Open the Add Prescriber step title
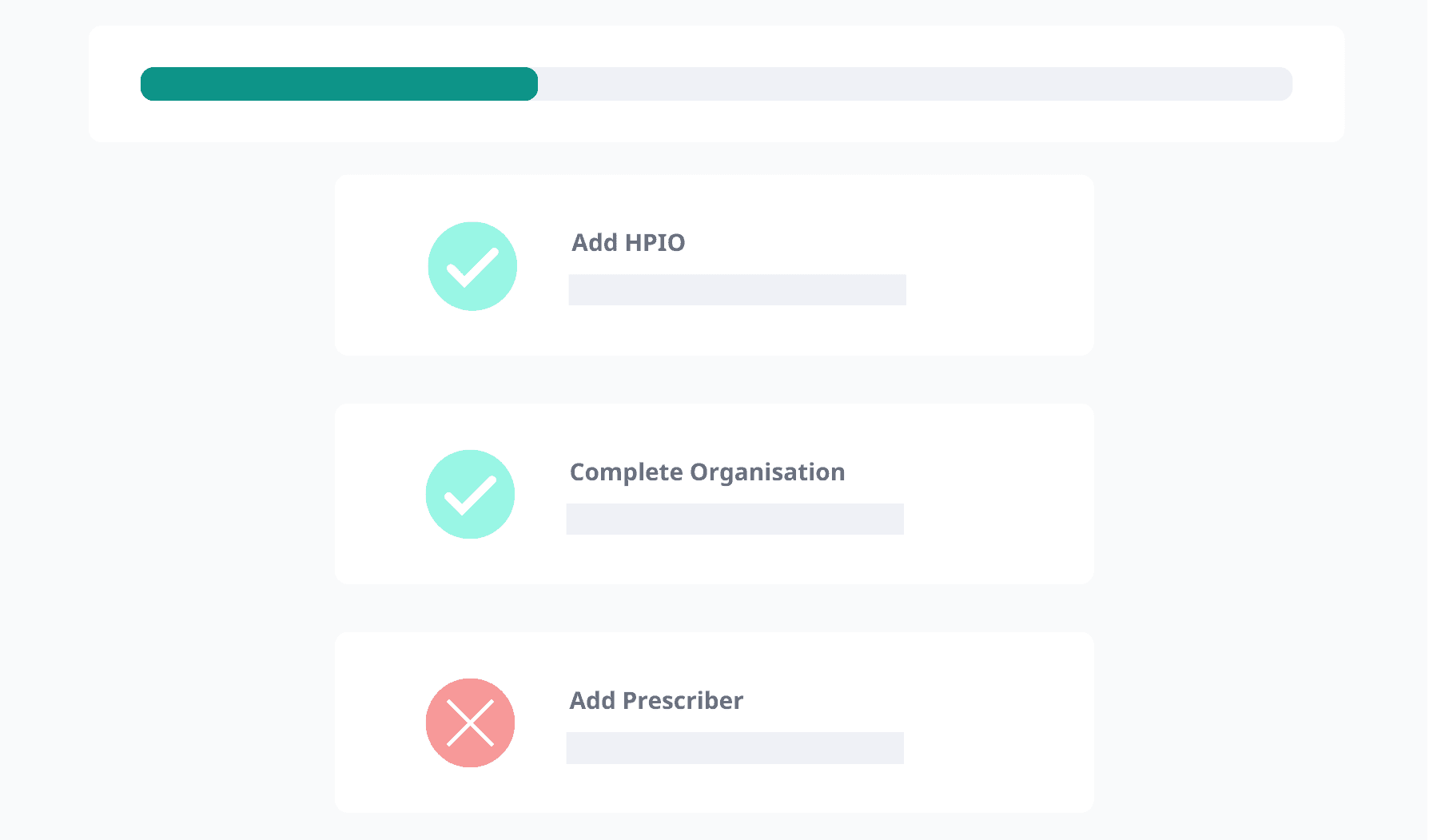Image resolution: width=1429 pixels, height=840 pixels. tap(655, 700)
